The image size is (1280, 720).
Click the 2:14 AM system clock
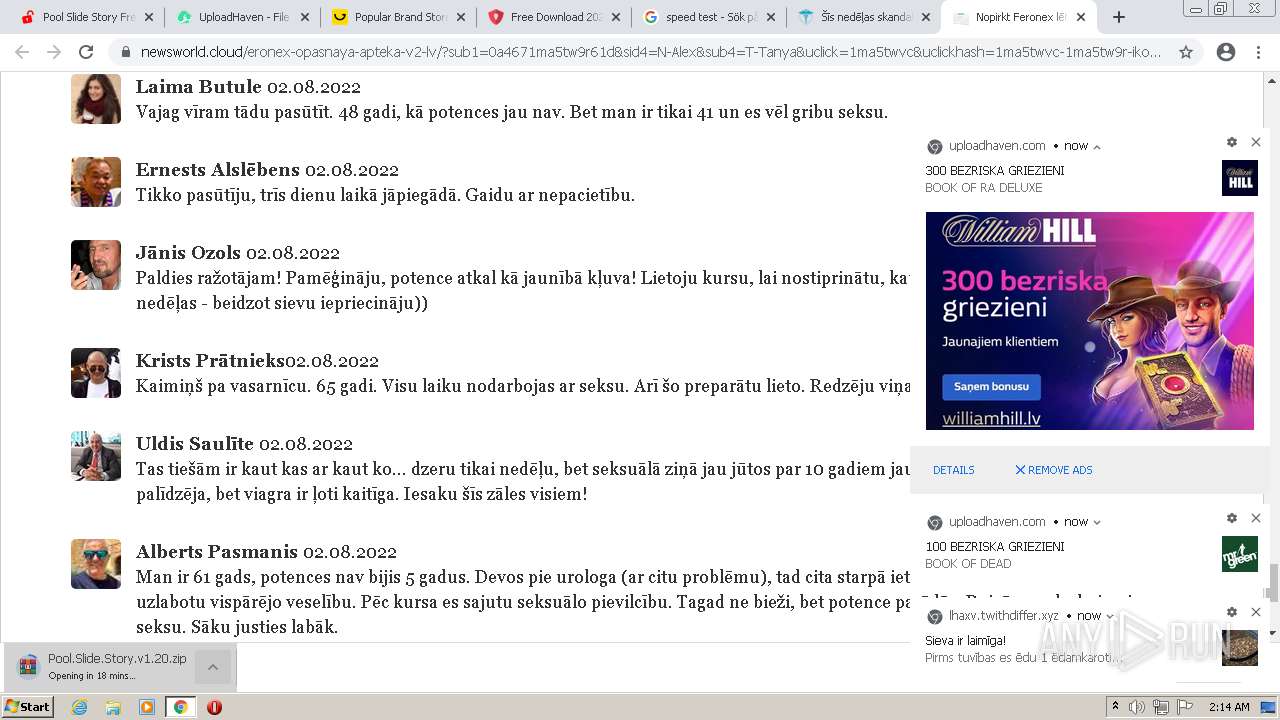click(x=1229, y=707)
